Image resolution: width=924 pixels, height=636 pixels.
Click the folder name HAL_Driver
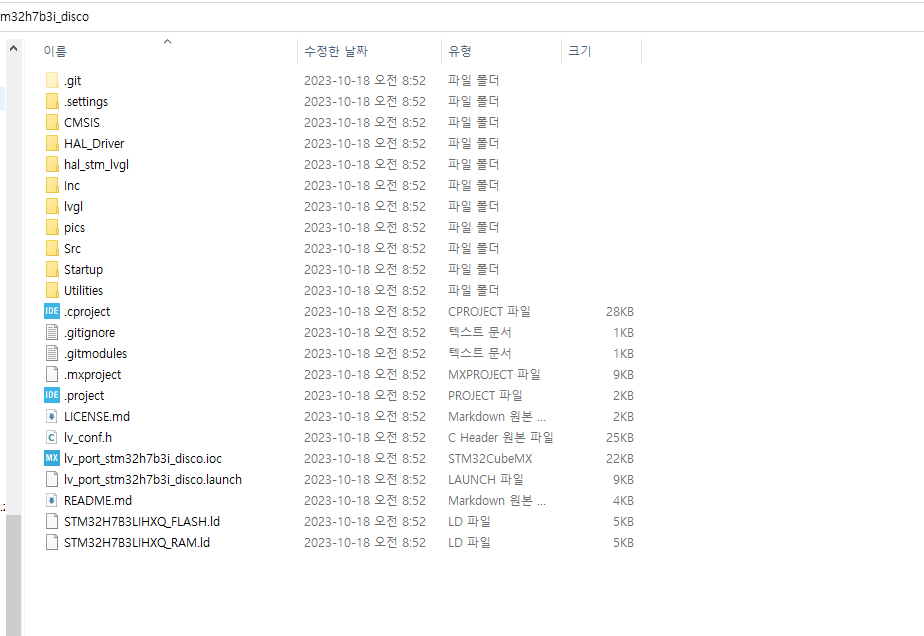tap(94, 144)
